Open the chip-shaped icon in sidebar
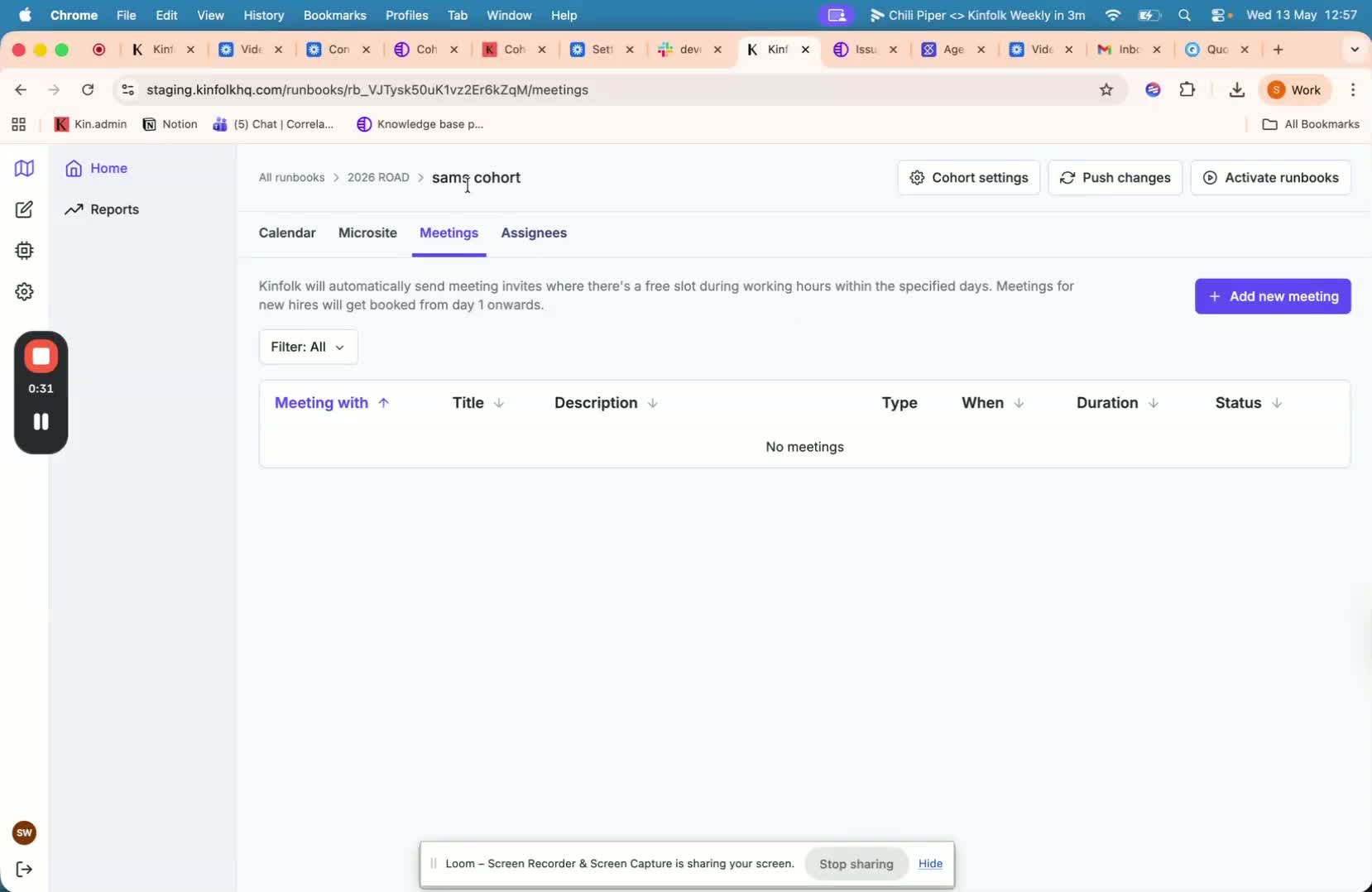Screen dimensions: 1372x892 pyautogui.click(x=24, y=251)
